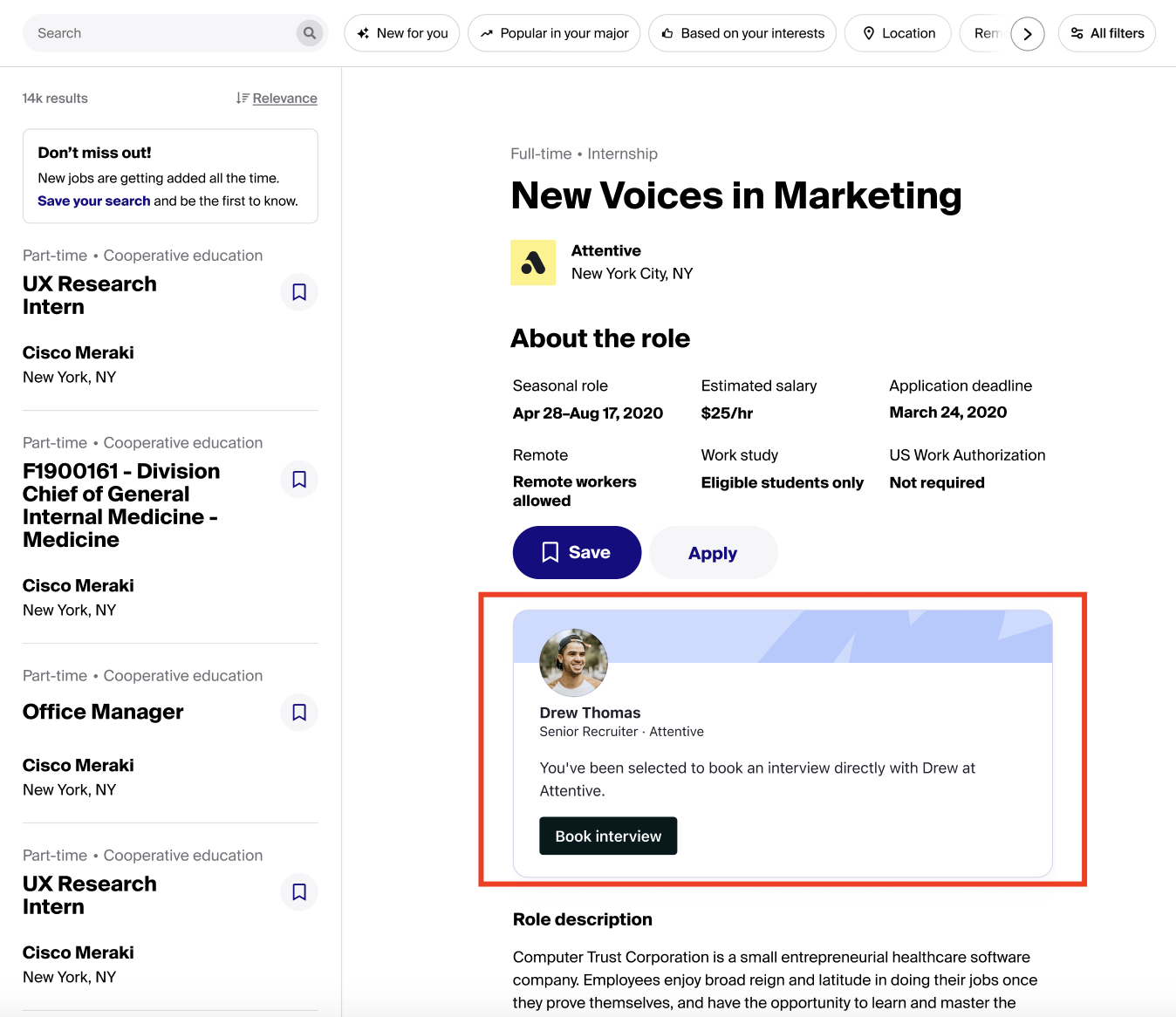Select Popular in your major filter
Screen dimensions: 1176x1017
[554, 33]
